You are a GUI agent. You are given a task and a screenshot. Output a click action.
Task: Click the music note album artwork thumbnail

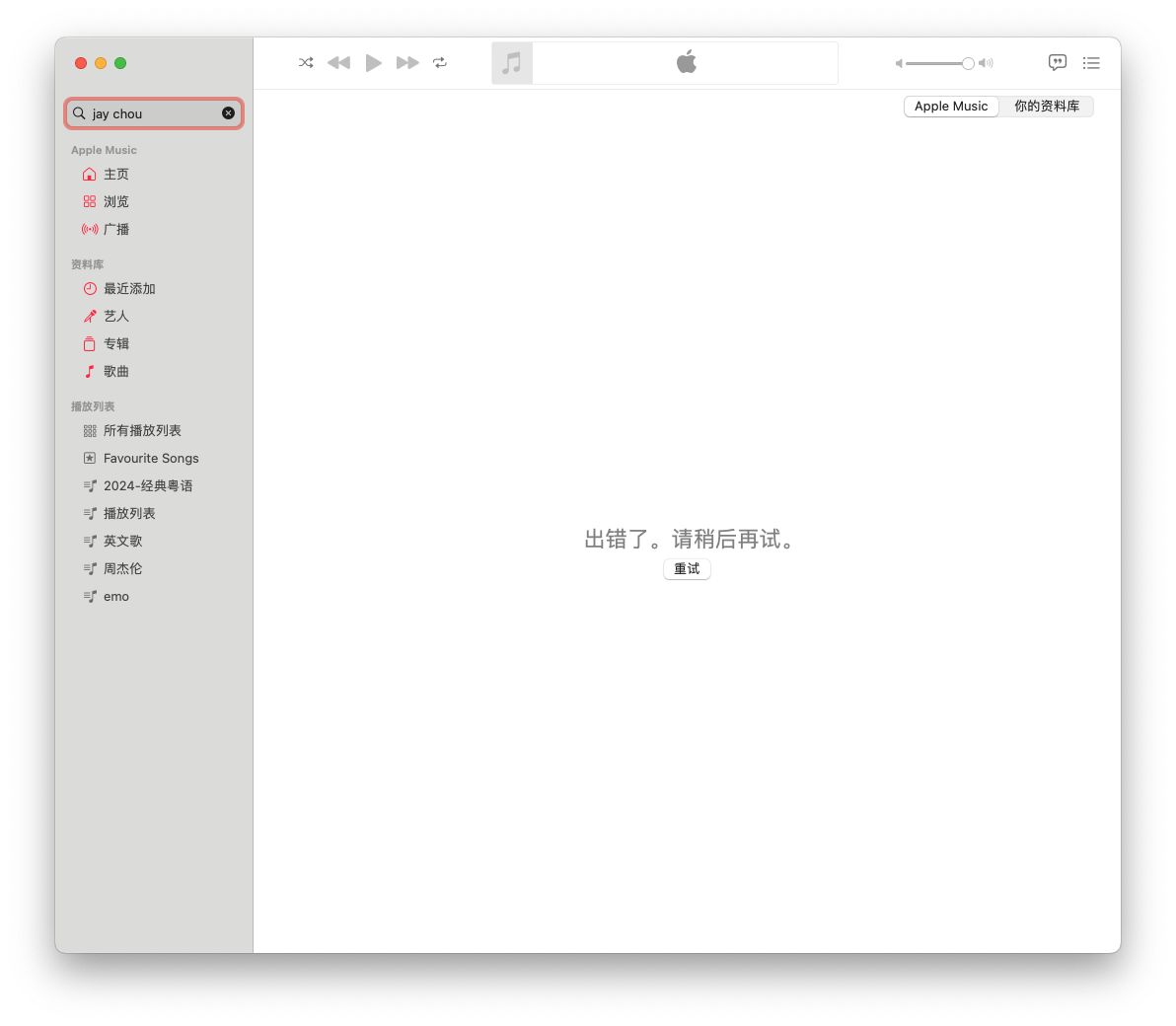[512, 63]
